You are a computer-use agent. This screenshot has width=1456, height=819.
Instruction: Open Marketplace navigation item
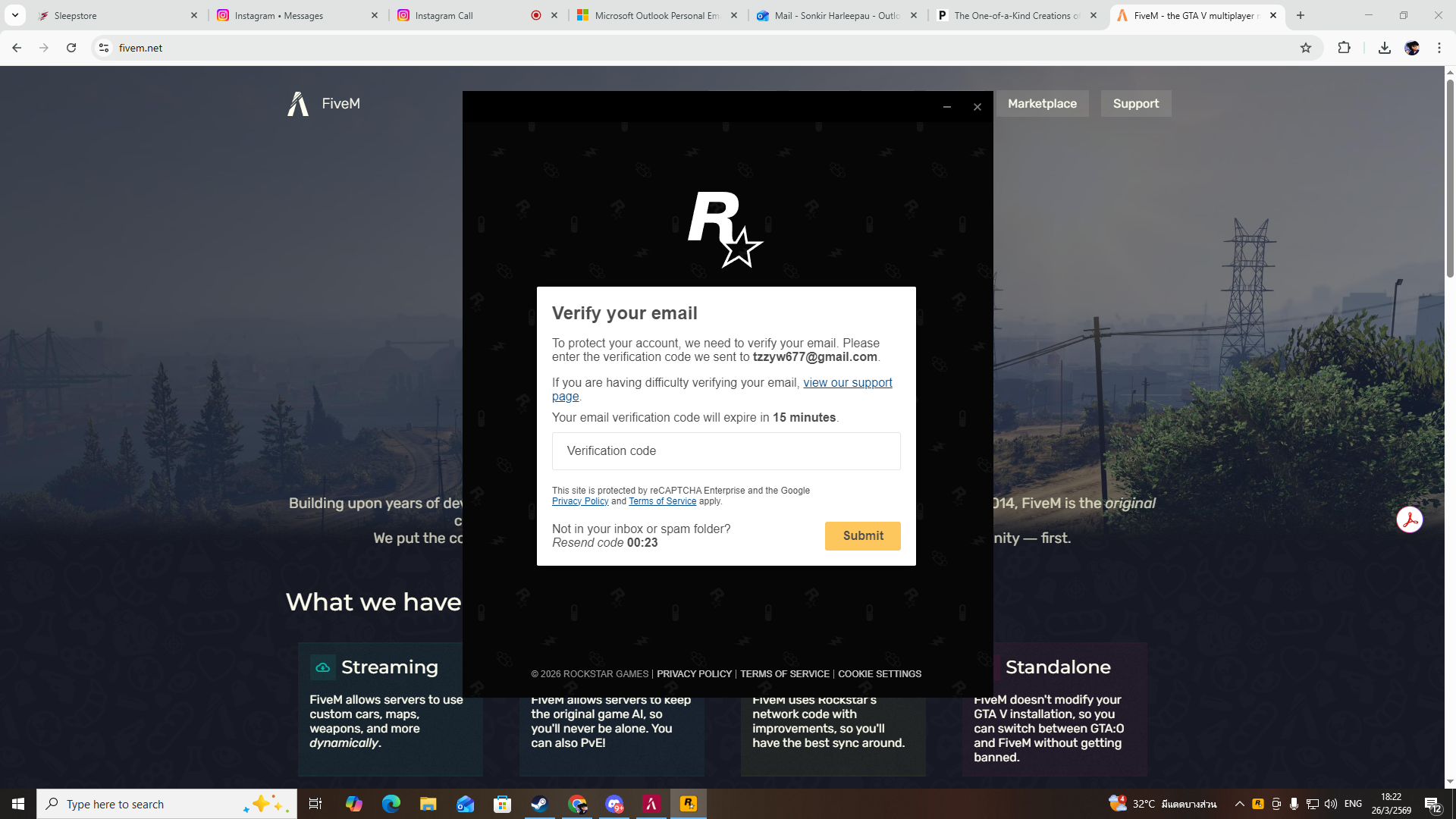point(1041,104)
